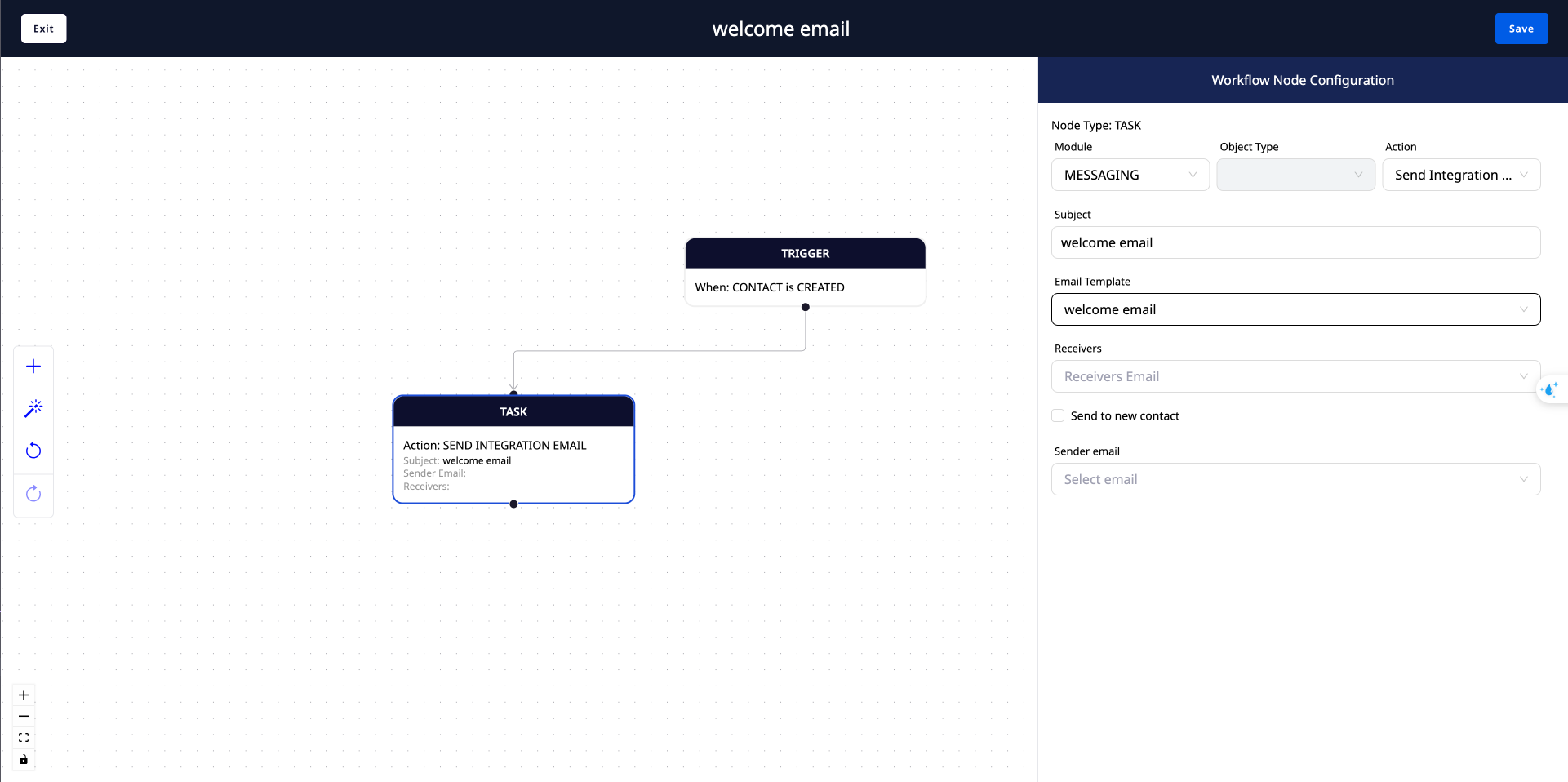Click the Subject input field

pos(1295,242)
